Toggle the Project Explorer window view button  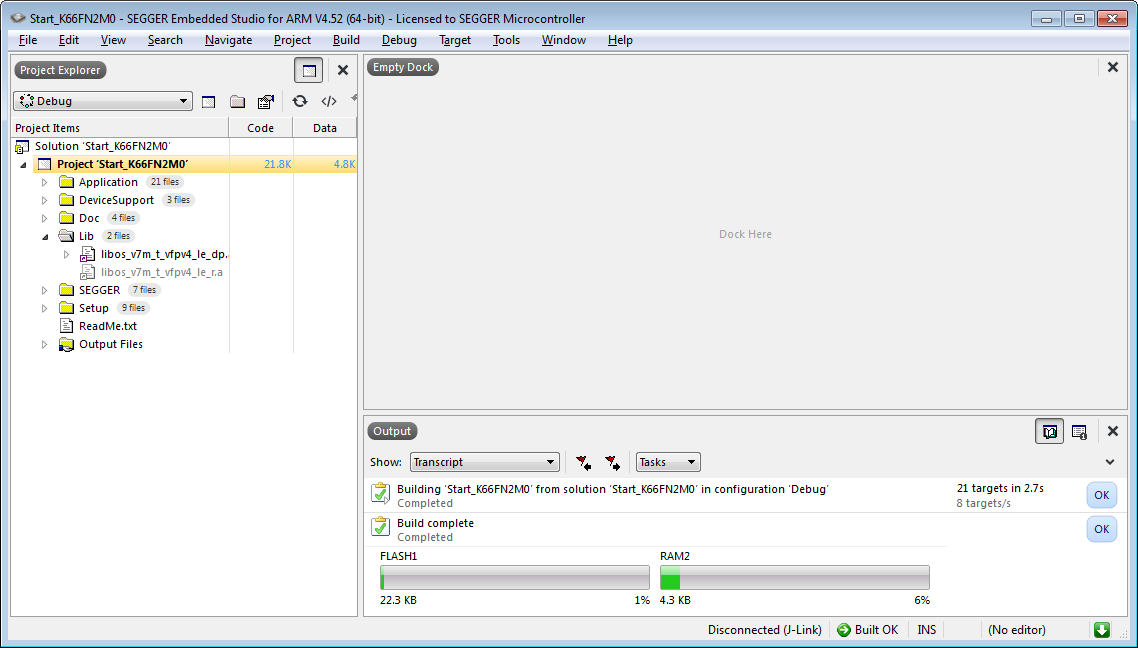coord(309,70)
